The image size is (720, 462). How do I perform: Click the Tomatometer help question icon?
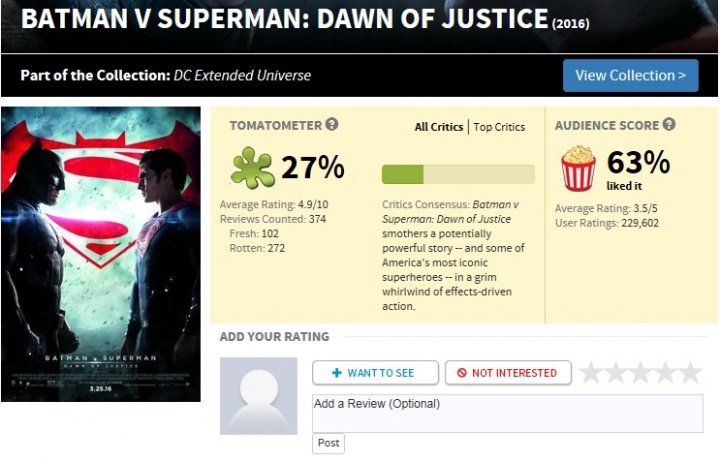click(x=332, y=124)
